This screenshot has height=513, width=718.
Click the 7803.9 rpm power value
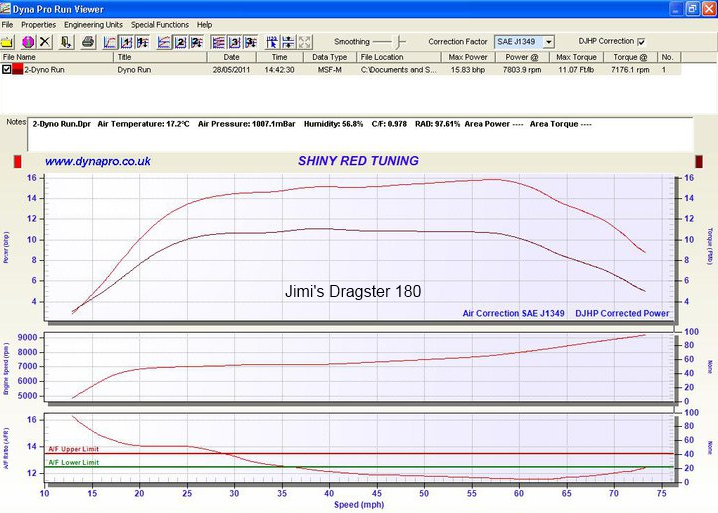coord(522,70)
